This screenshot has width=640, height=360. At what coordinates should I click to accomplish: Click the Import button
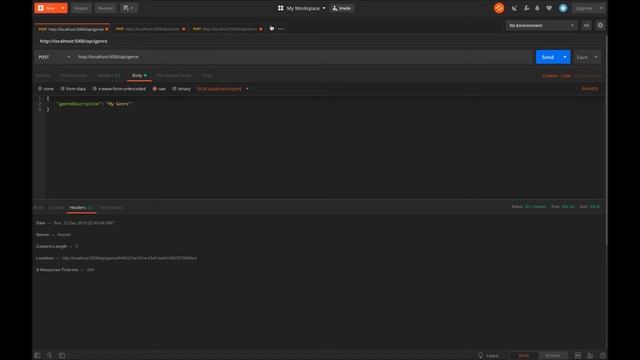pos(81,8)
